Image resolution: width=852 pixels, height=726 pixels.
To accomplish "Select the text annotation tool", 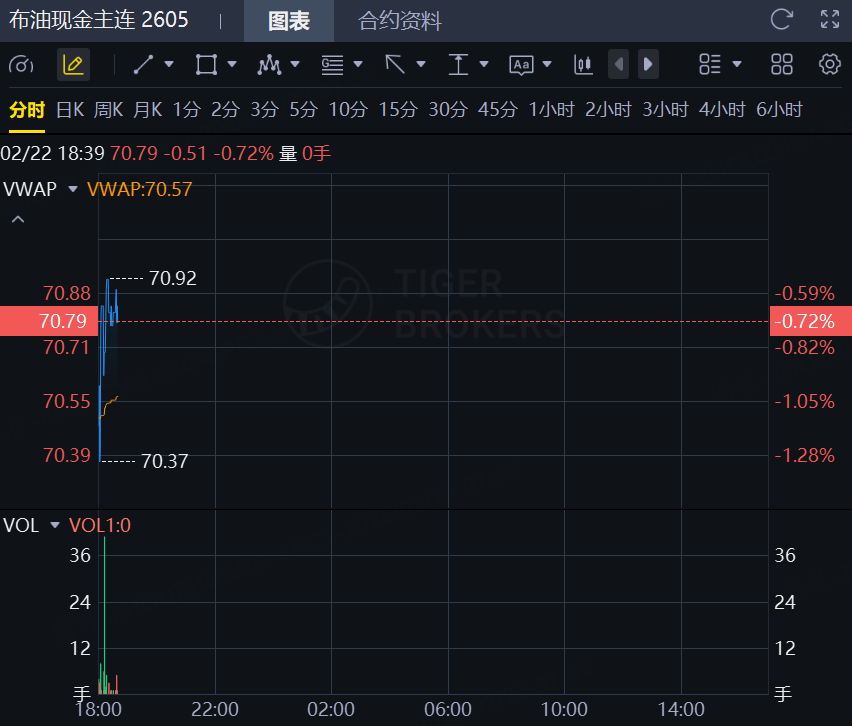I will point(521,65).
